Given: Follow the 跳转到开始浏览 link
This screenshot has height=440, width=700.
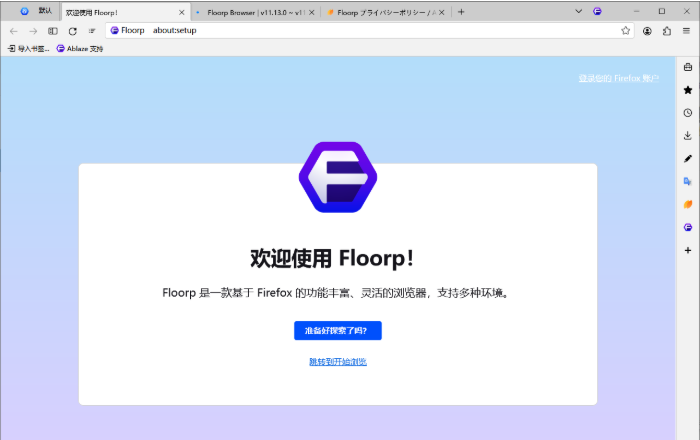Looking at the screenshot, I should [338, 361].
